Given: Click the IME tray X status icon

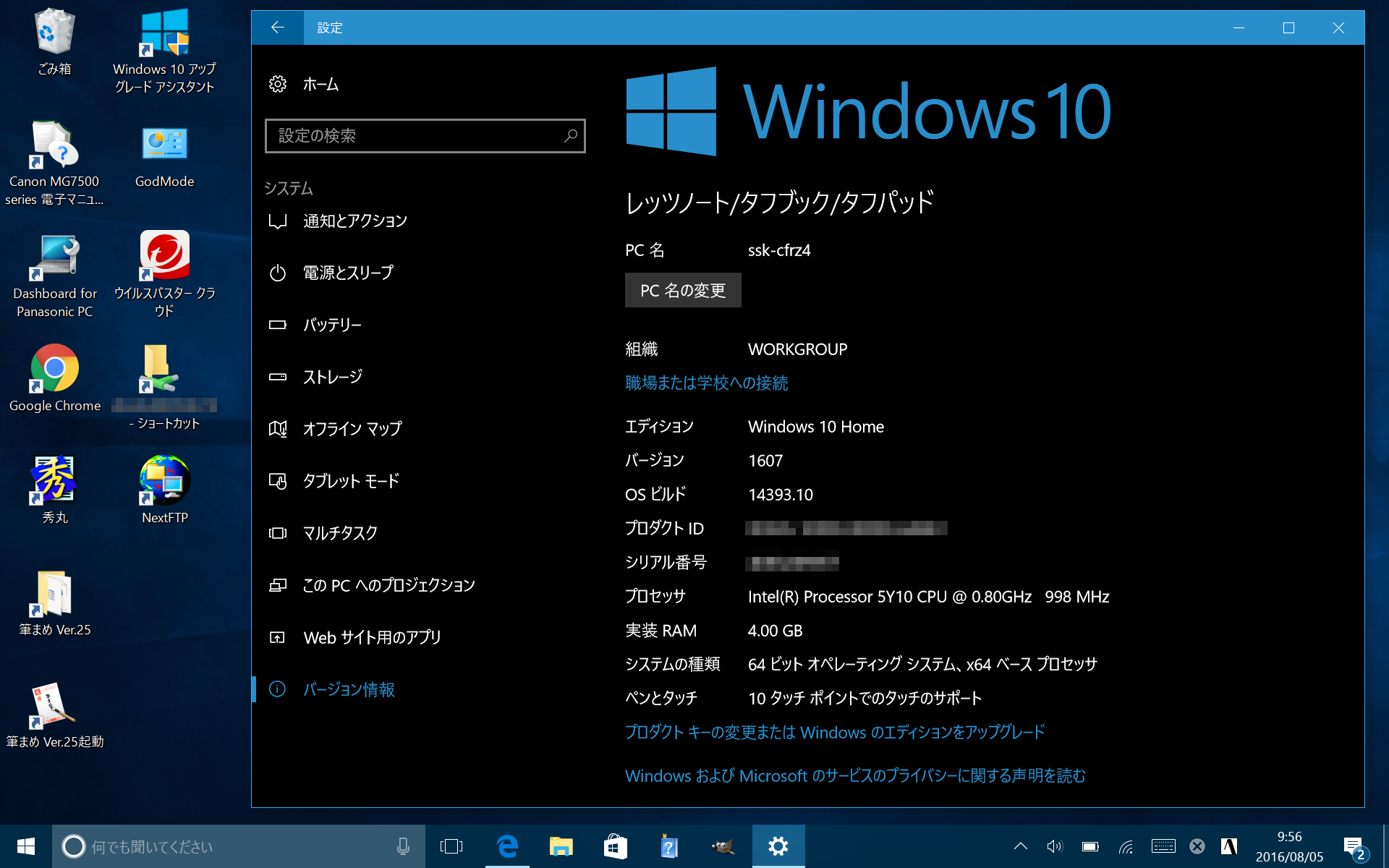Looking at the screenshot, I should pos(1197,846).
